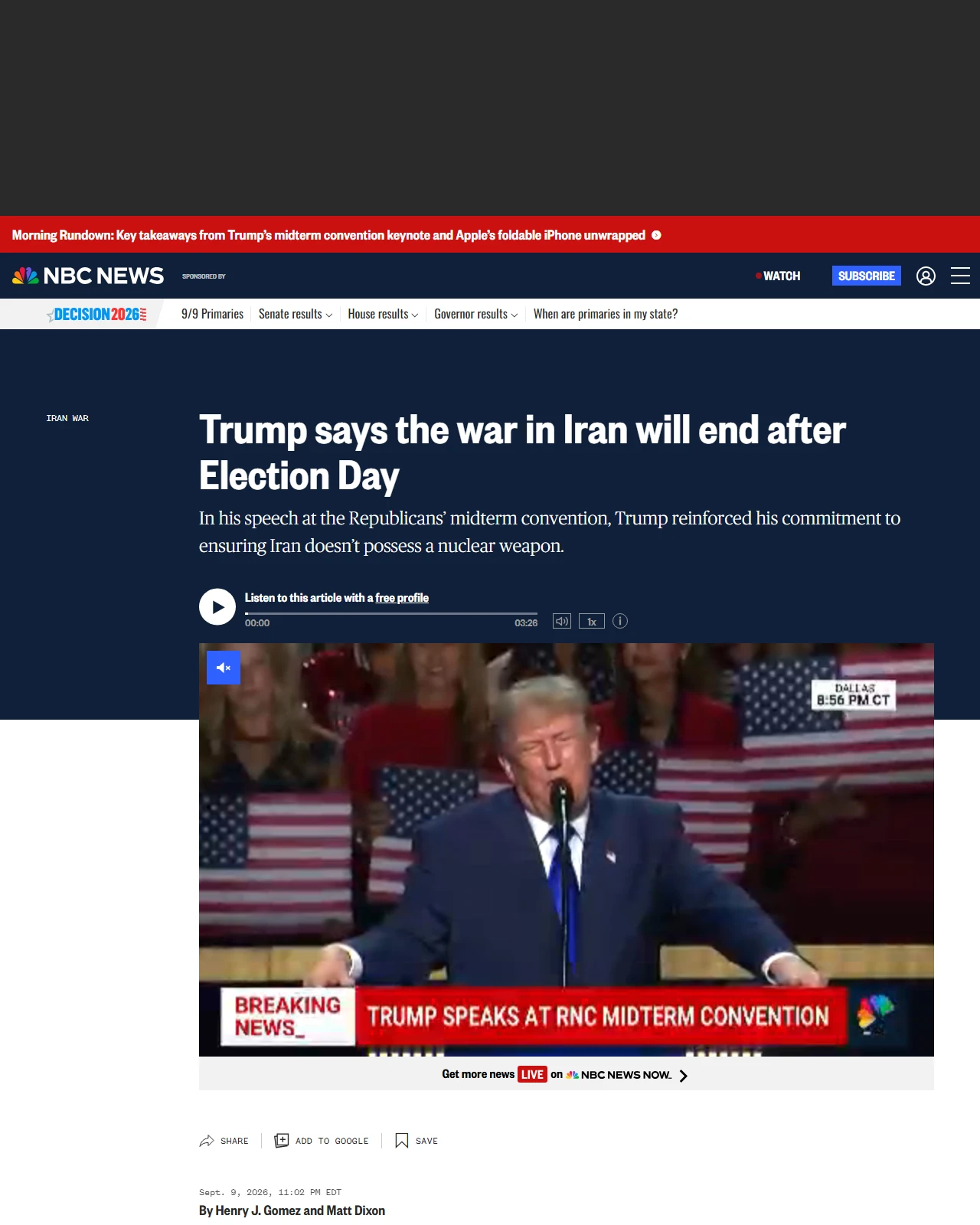980x1225 pixels.
Task: Click the Iran War category label
Action: [67, 418]
